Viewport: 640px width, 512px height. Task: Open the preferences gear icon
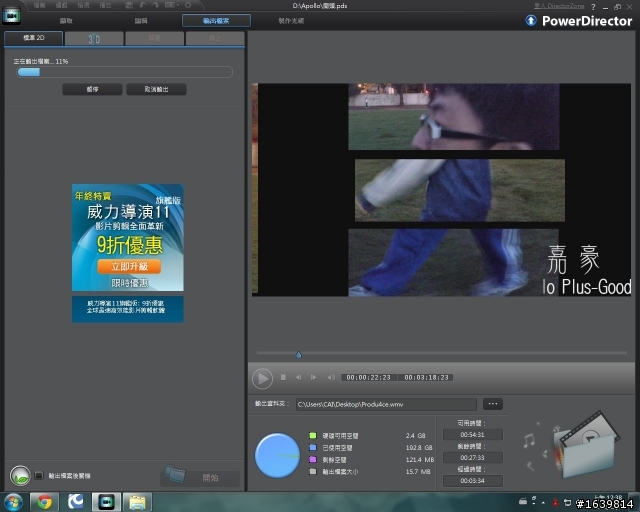(x=188, y=5)
